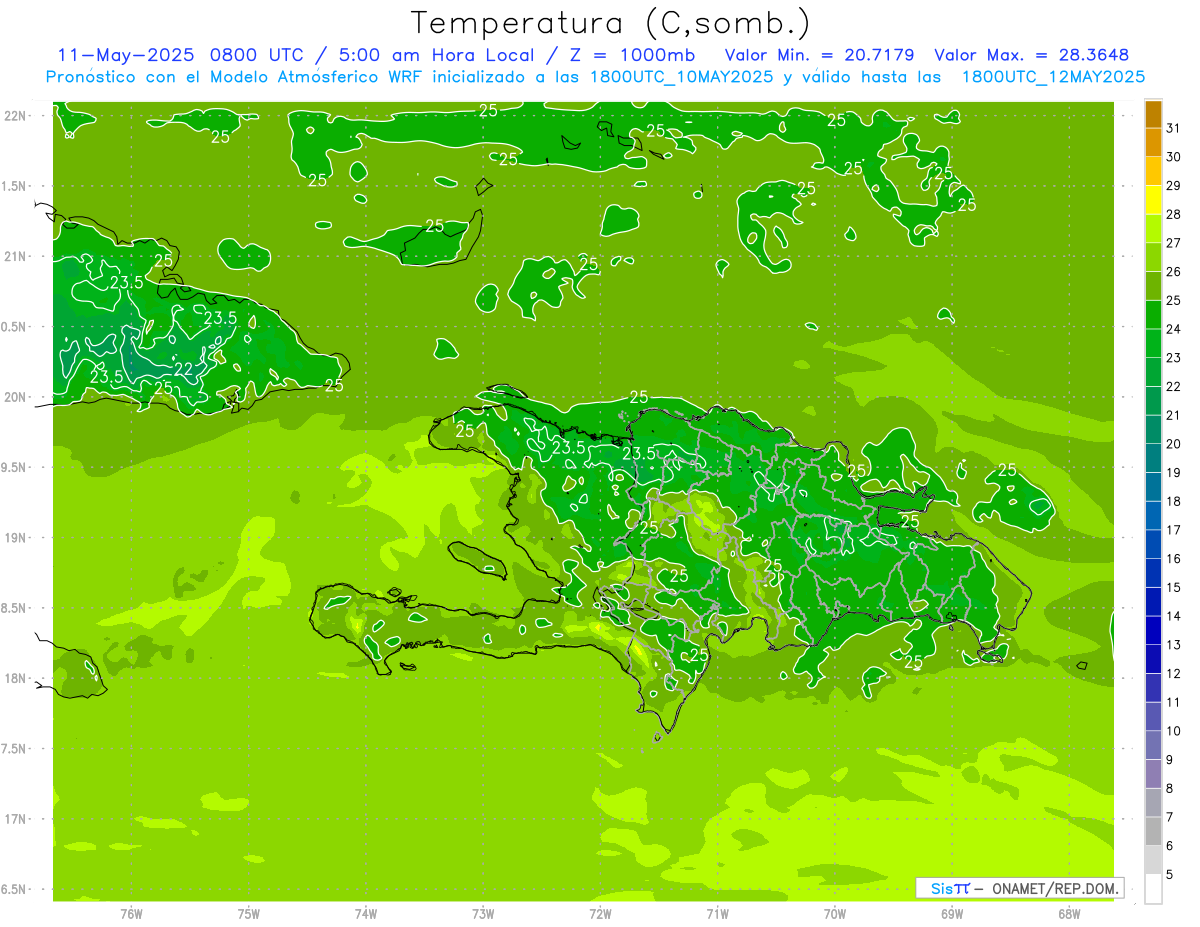Click the '20N' latitude axis label
The image size is (1200, 927).
coord(16,397)
